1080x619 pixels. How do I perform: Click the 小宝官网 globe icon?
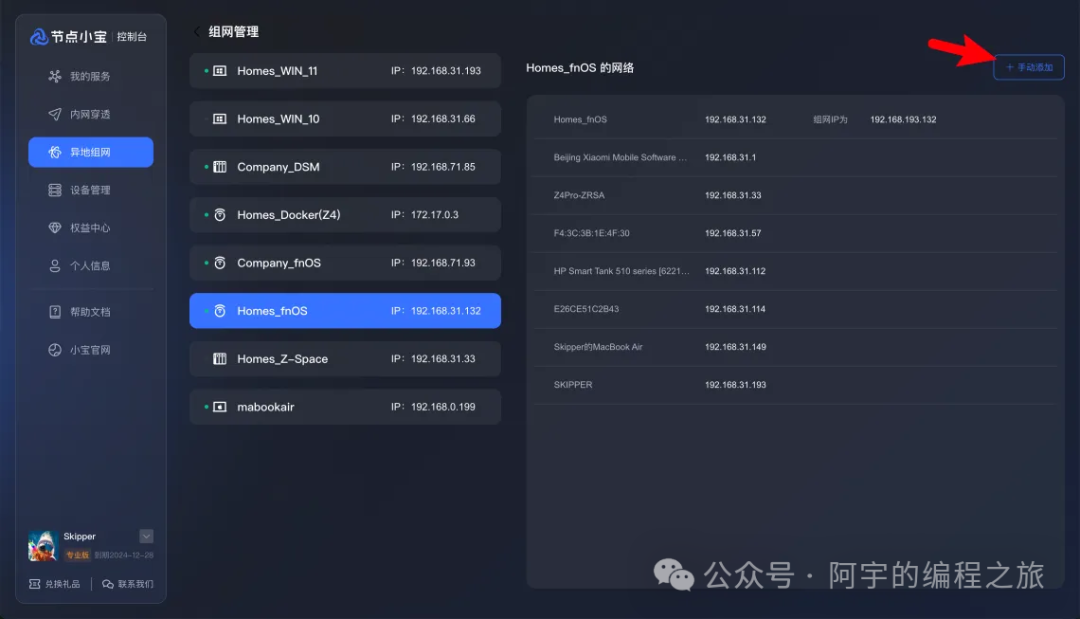click(55, 350)
